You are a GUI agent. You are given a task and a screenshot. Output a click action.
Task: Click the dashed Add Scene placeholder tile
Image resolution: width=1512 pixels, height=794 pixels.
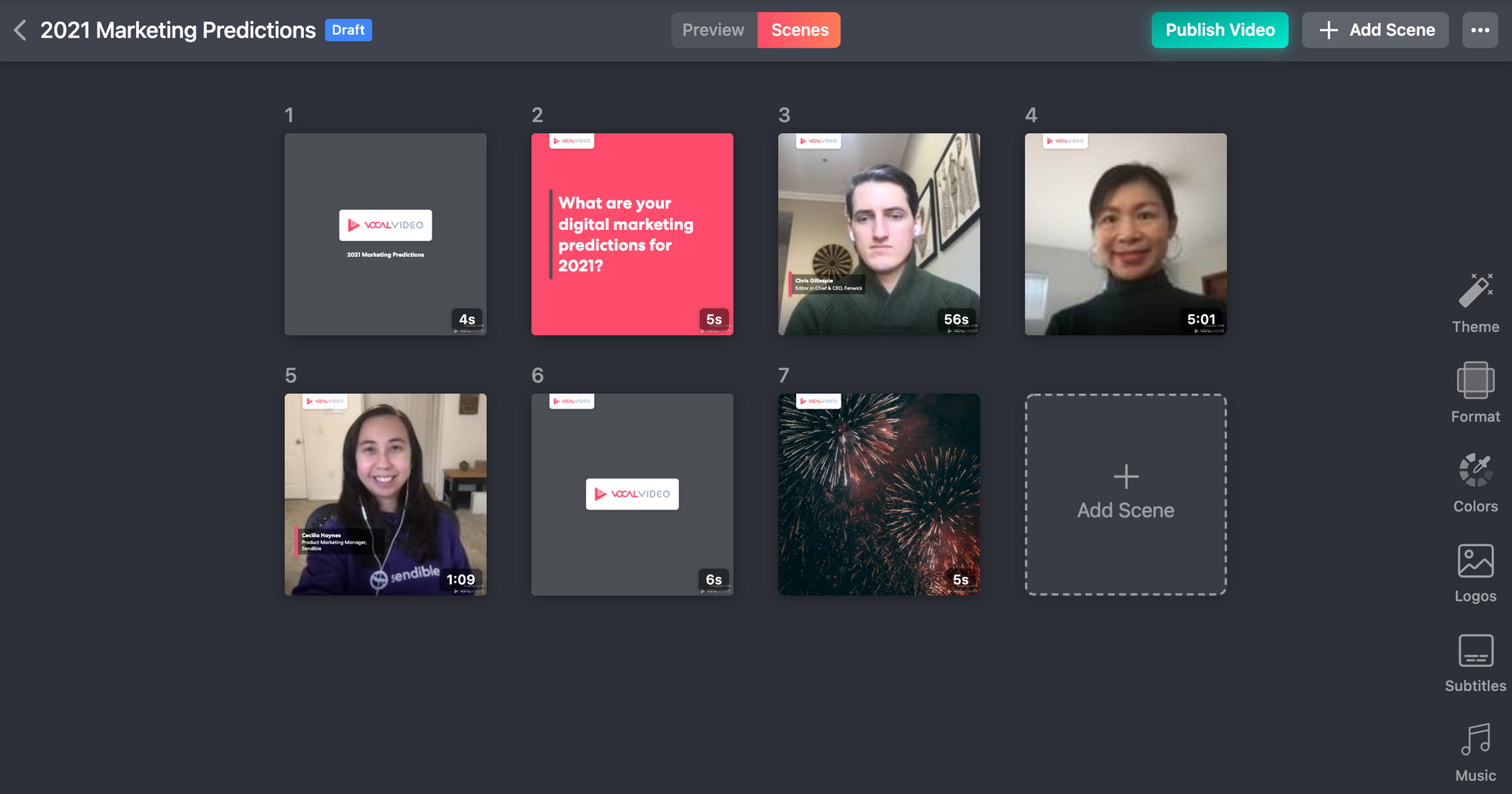click(1125, 495)
